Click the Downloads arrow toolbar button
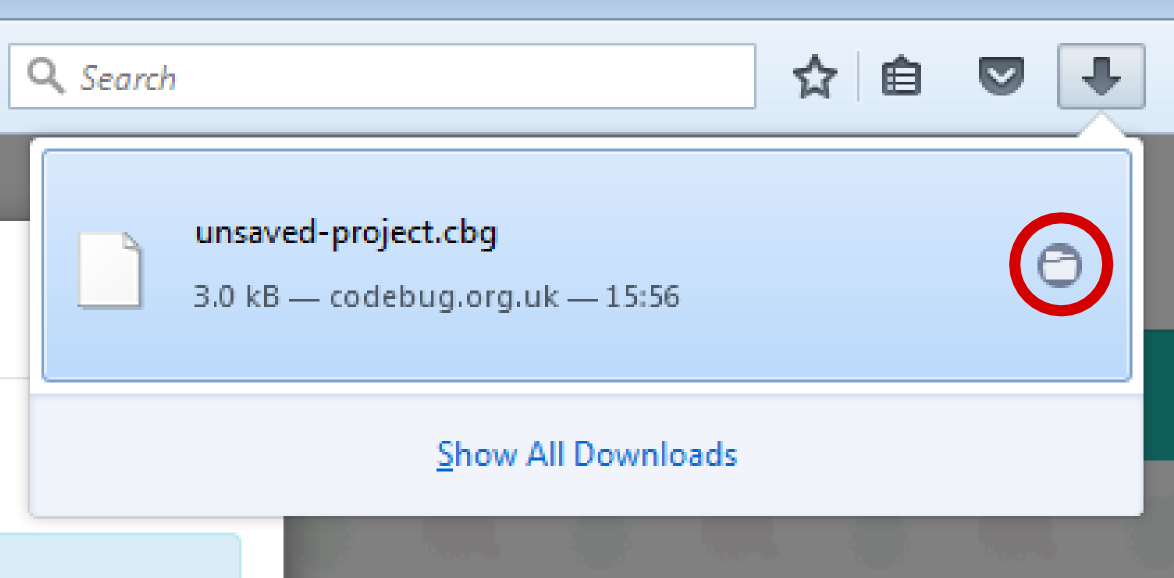The height and width of the screenshot is (578, 1174). [x=1101, y=76]
